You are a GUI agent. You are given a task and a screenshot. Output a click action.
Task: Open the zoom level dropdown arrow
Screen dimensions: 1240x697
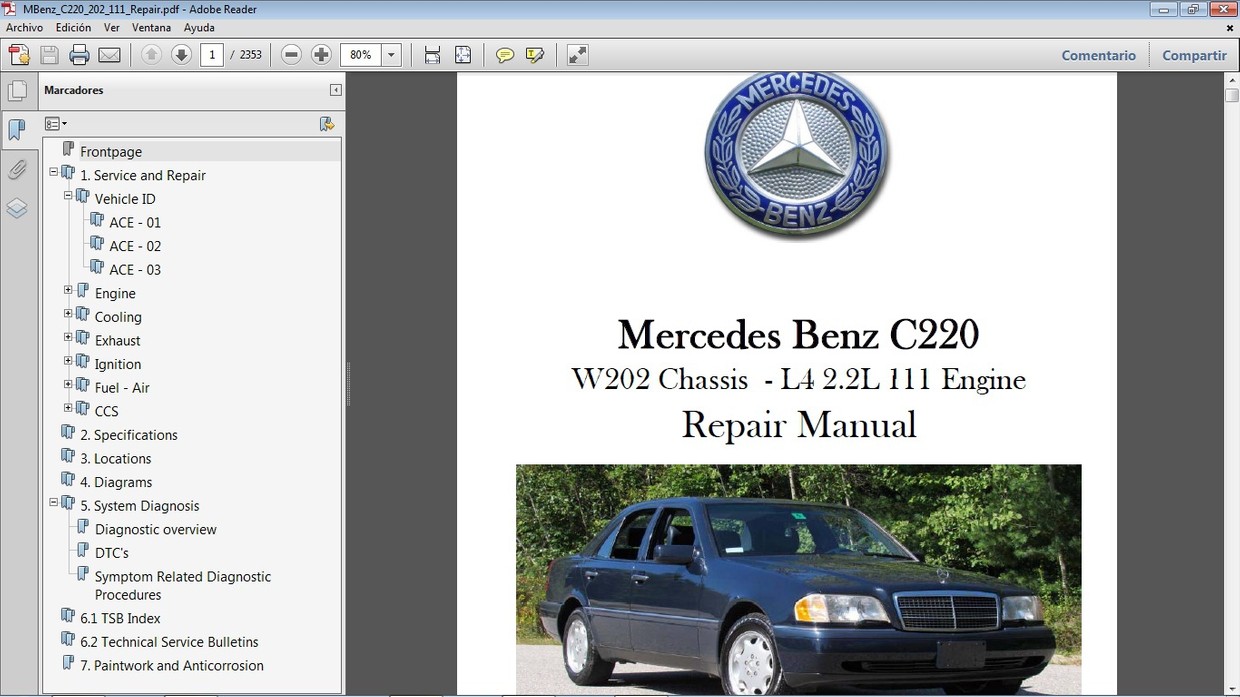[392, 55]
